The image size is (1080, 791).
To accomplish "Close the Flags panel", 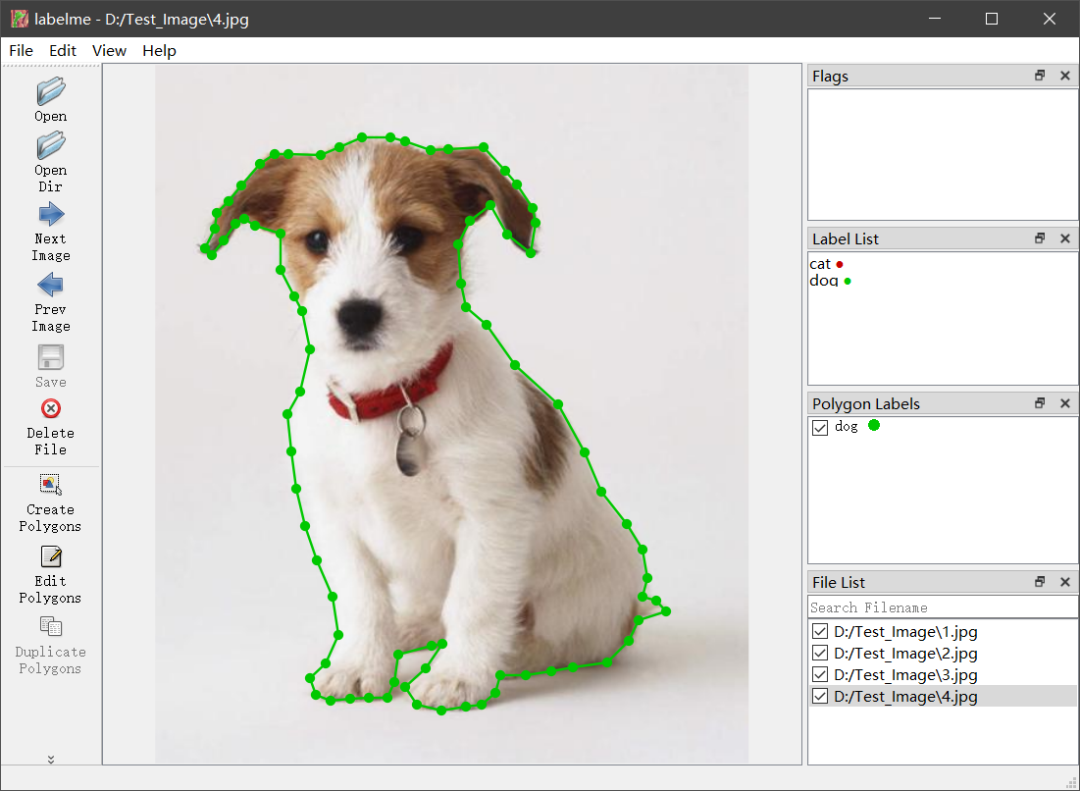I will [1065, 76].
